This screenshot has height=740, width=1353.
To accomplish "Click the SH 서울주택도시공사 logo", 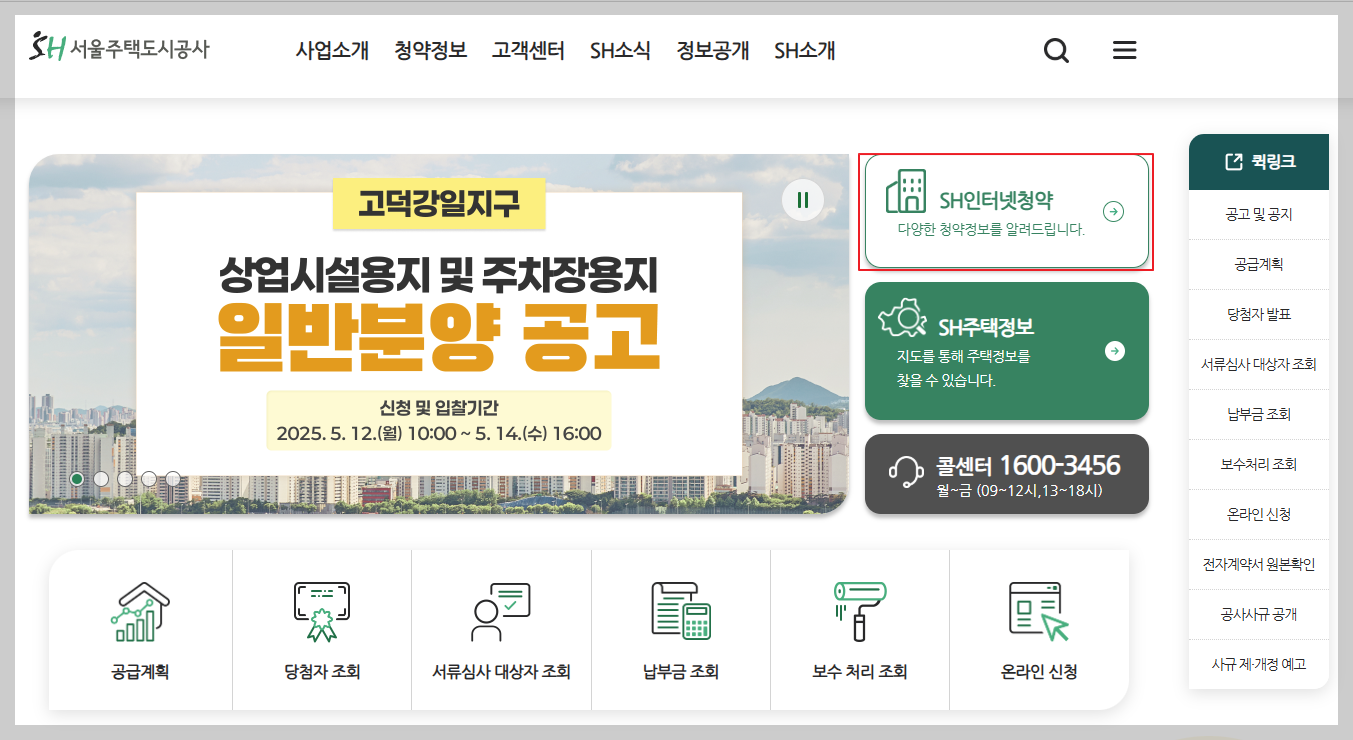I will coord(120,47).
